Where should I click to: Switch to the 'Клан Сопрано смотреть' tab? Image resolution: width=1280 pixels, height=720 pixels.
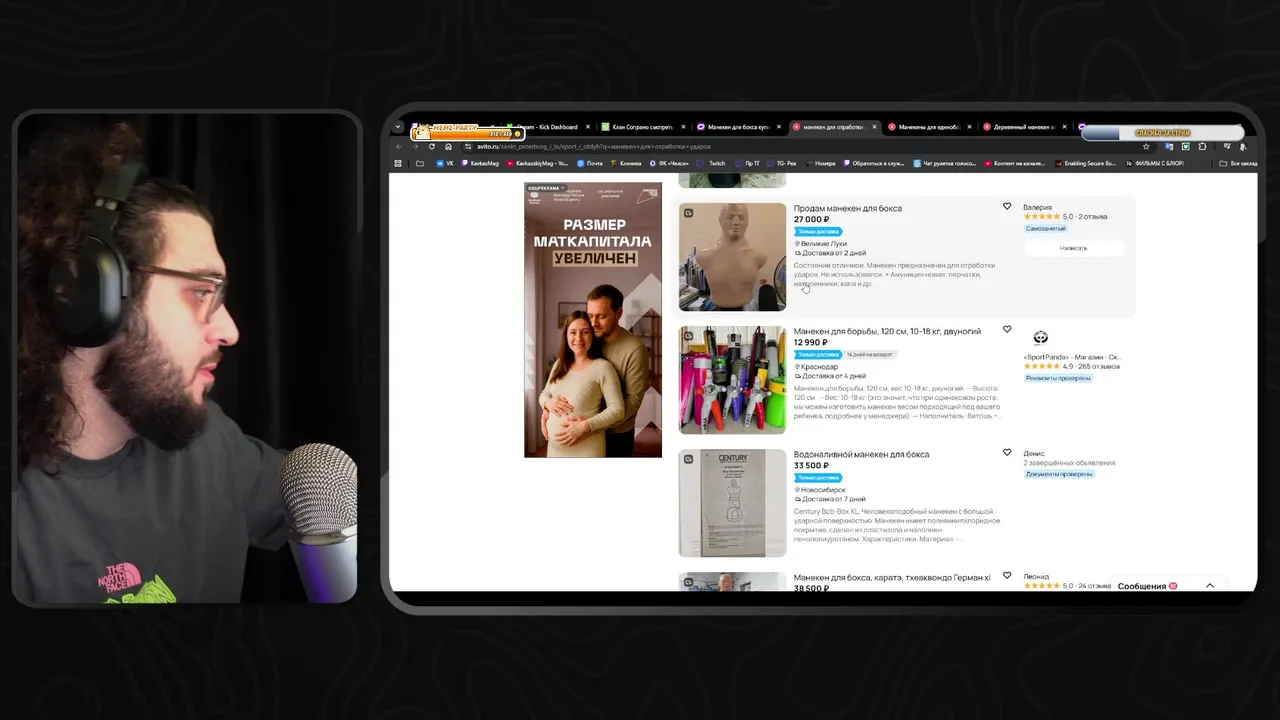(x=643, y=127)
